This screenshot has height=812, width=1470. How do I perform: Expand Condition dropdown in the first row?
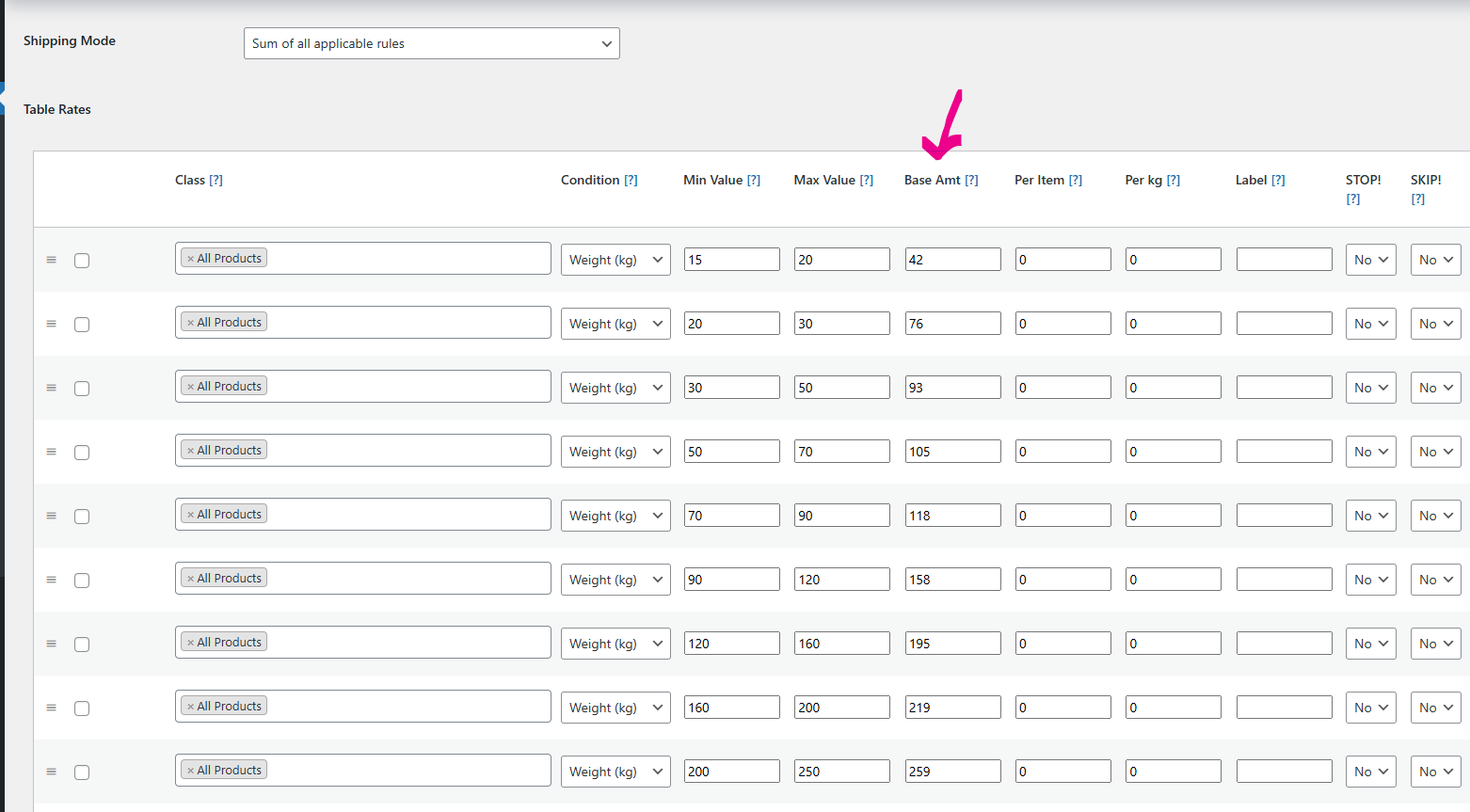tap(615, 260)
